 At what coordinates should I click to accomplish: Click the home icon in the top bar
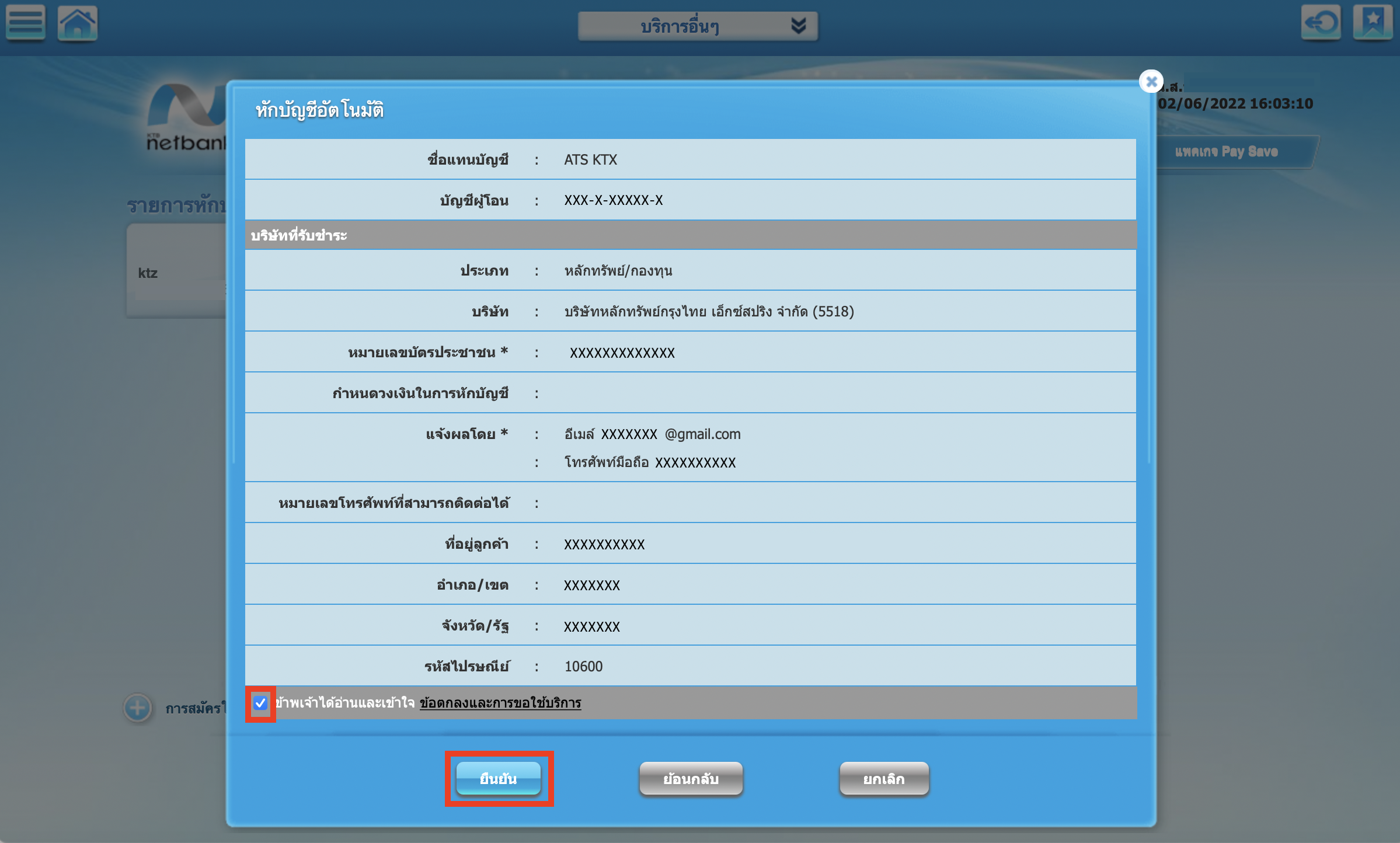tap(77, 23)
